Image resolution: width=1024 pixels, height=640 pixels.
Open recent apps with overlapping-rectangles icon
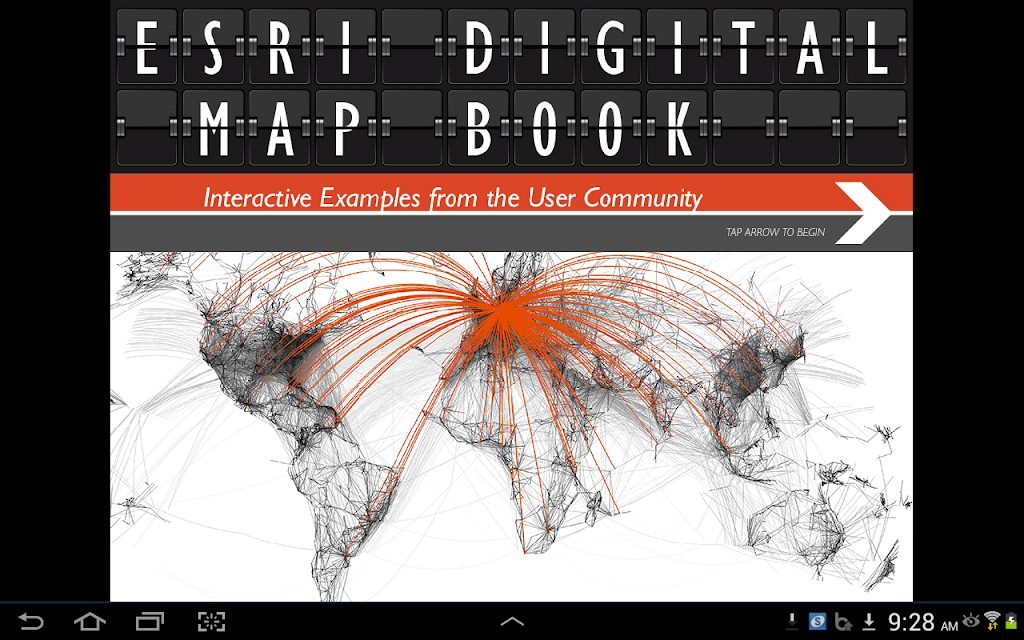point(150,621)
